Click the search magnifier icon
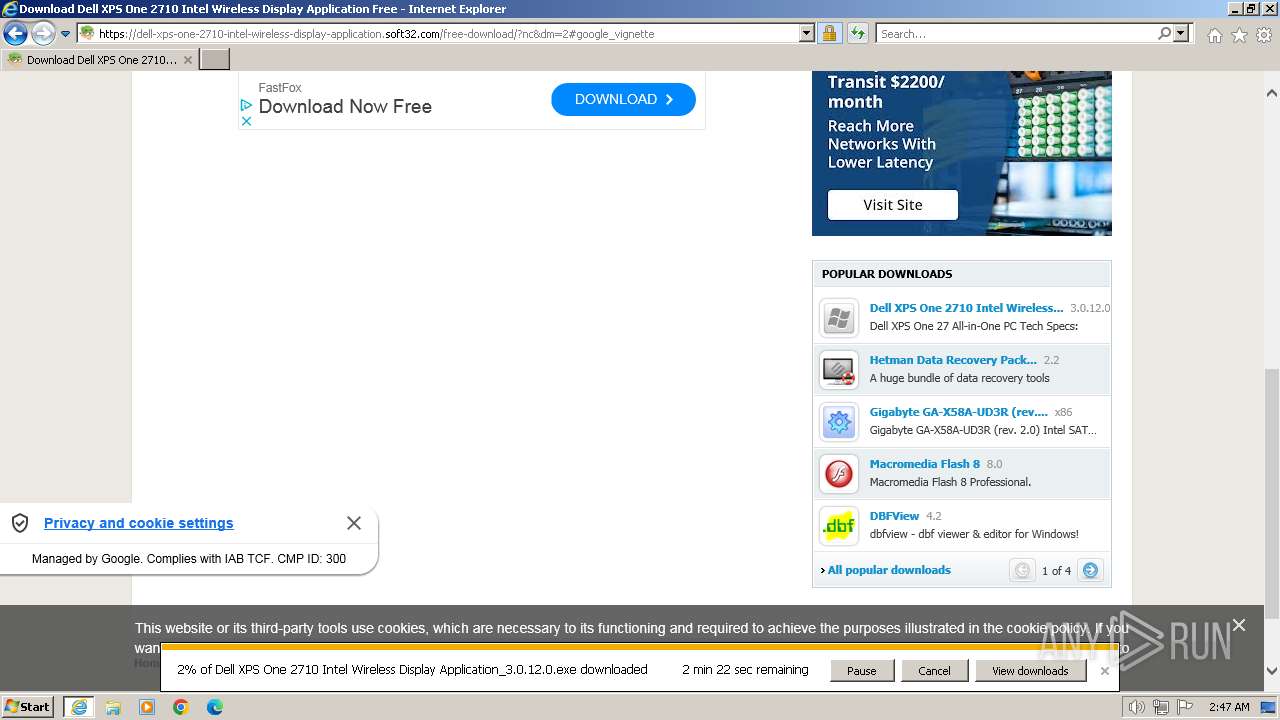 [1164, 33]
